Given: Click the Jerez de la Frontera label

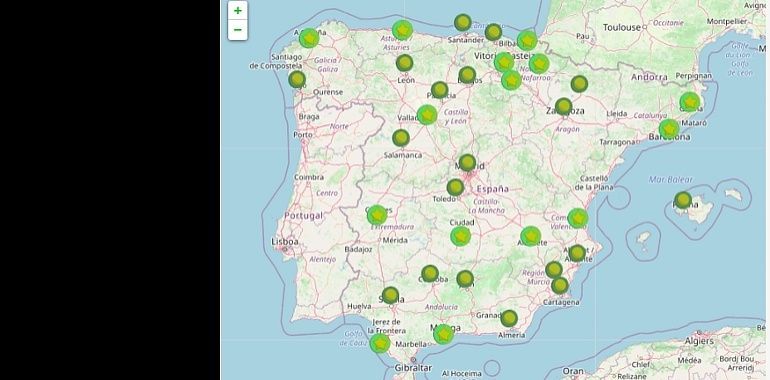Looking at the screenshot, I should [386, 326].
